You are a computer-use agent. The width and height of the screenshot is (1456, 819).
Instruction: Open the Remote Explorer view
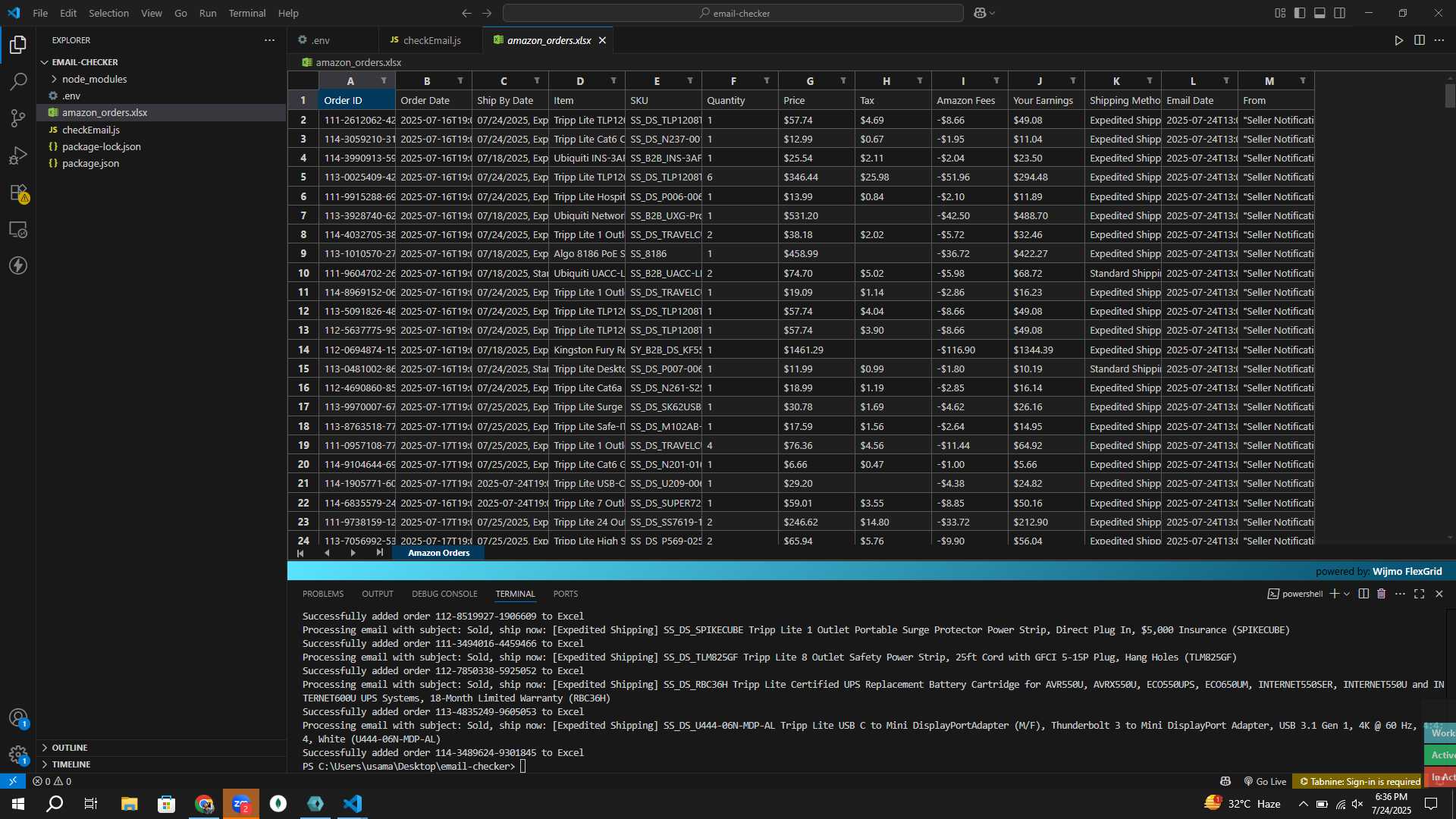tap(18, 229)
